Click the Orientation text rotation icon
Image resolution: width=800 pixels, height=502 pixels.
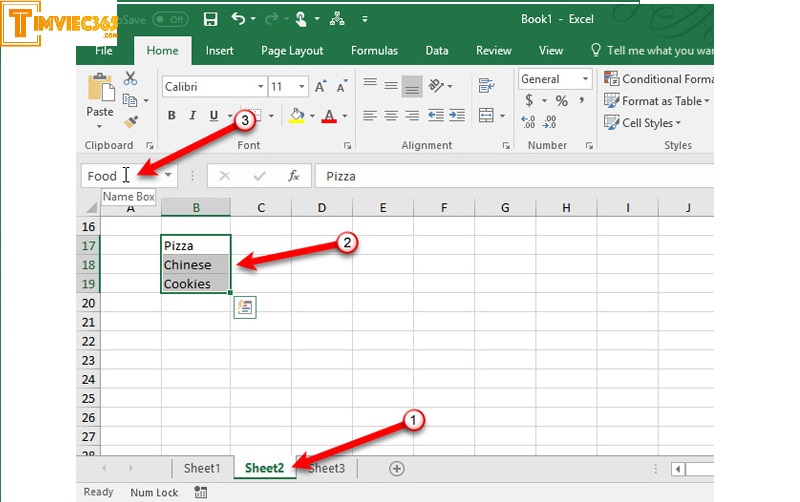coord(437,85)
